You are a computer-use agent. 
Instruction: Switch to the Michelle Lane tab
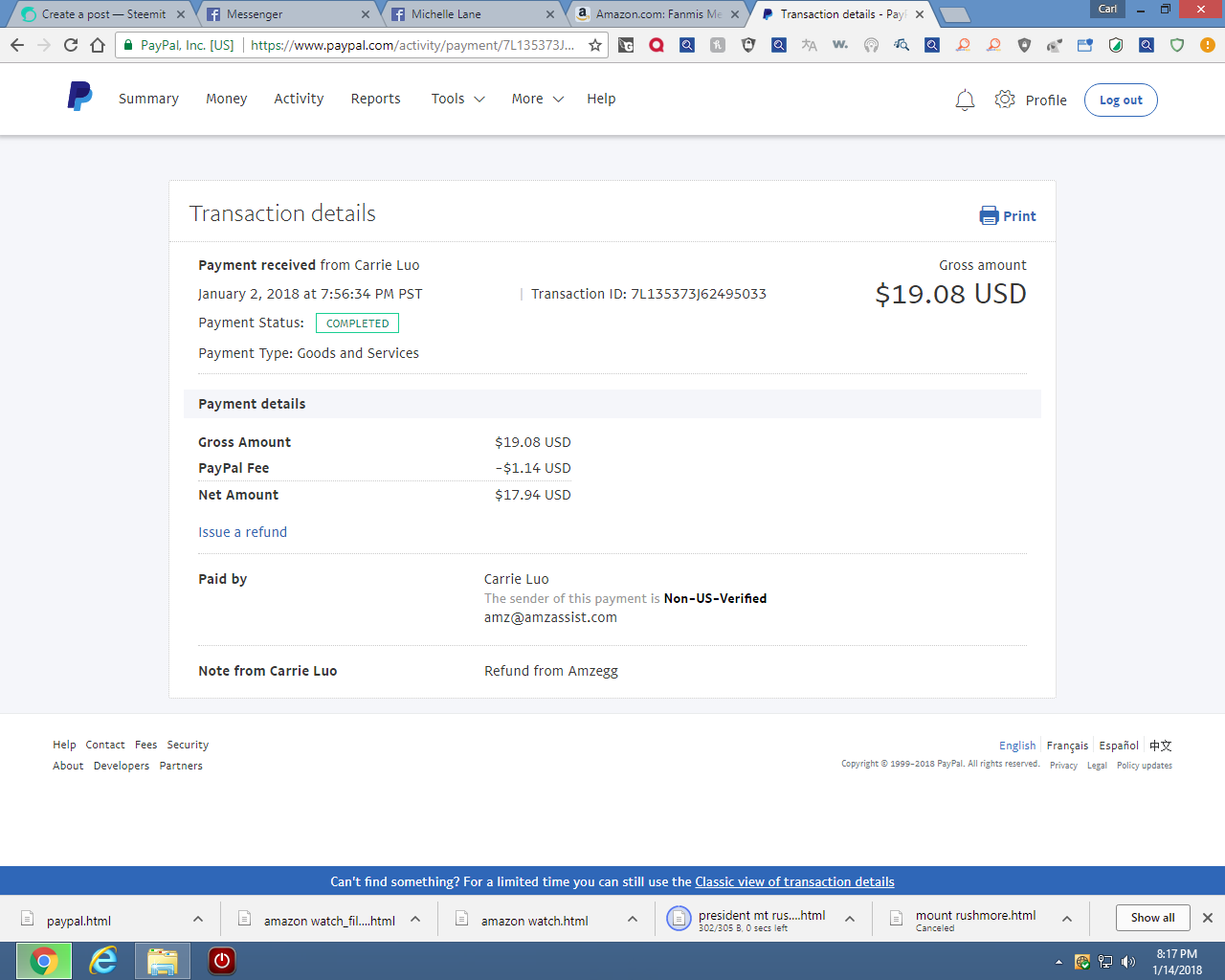pos(474,14)
